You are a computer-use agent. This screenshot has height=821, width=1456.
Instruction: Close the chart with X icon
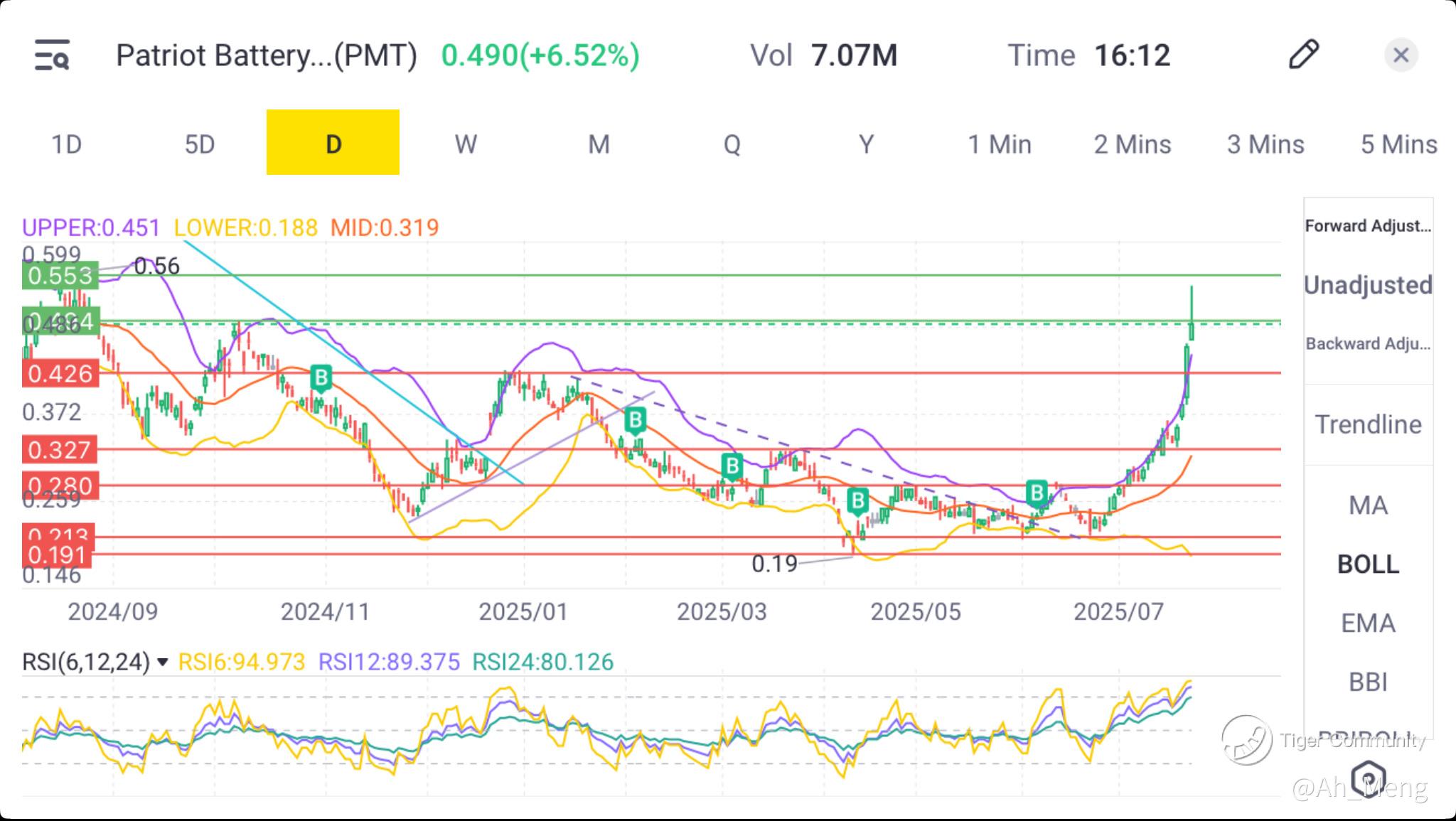click(1401, 55)
